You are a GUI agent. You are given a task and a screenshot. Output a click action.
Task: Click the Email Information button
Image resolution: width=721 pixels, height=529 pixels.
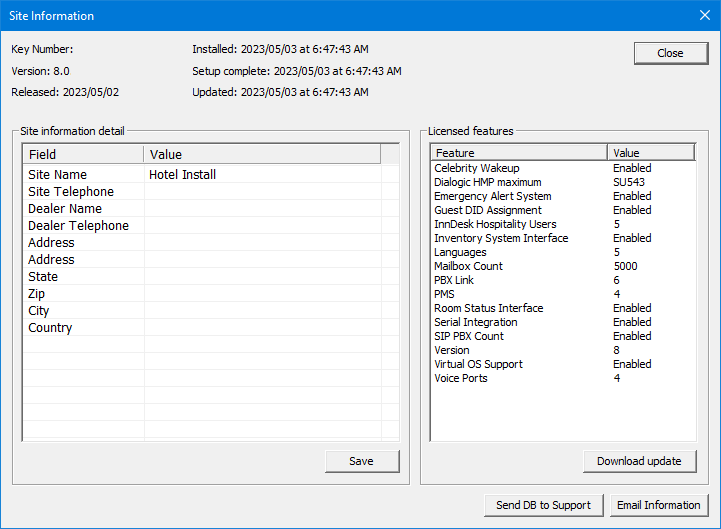(658, 505)
